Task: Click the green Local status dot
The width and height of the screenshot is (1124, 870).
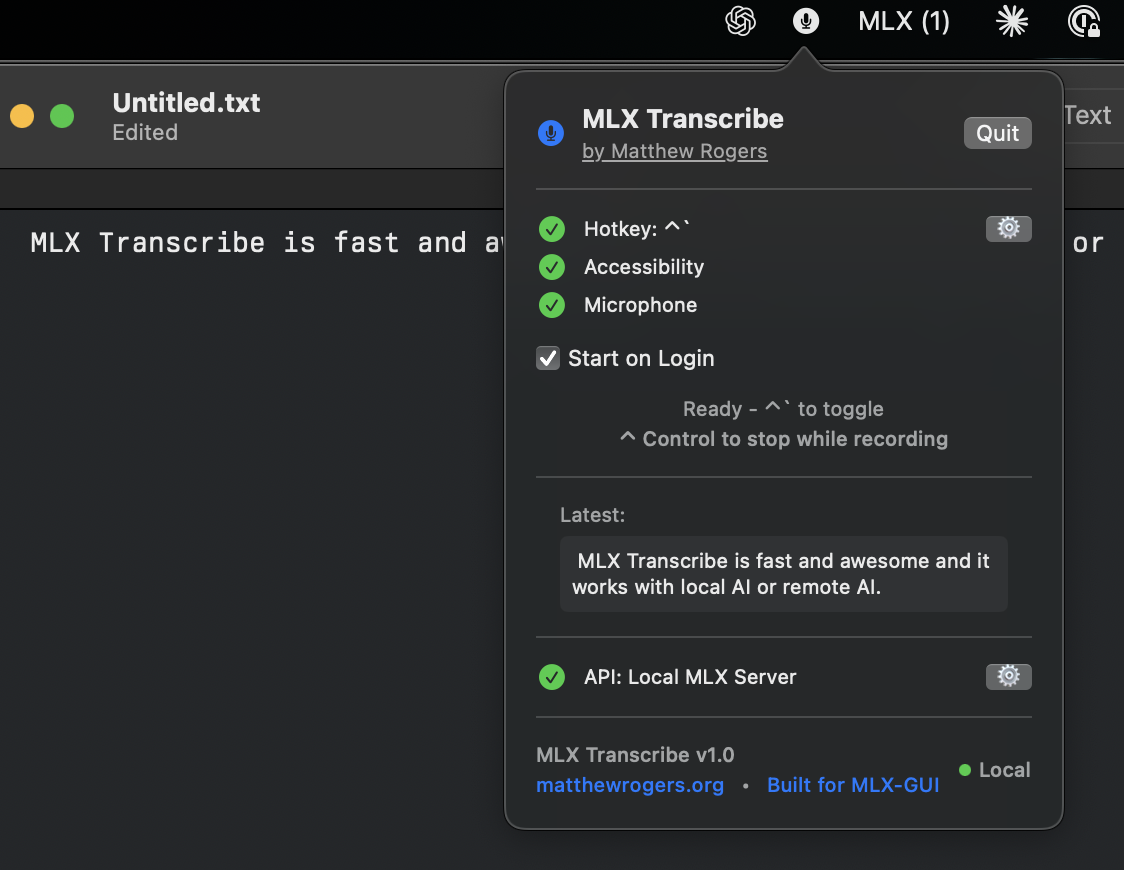Action: [964, 770]
